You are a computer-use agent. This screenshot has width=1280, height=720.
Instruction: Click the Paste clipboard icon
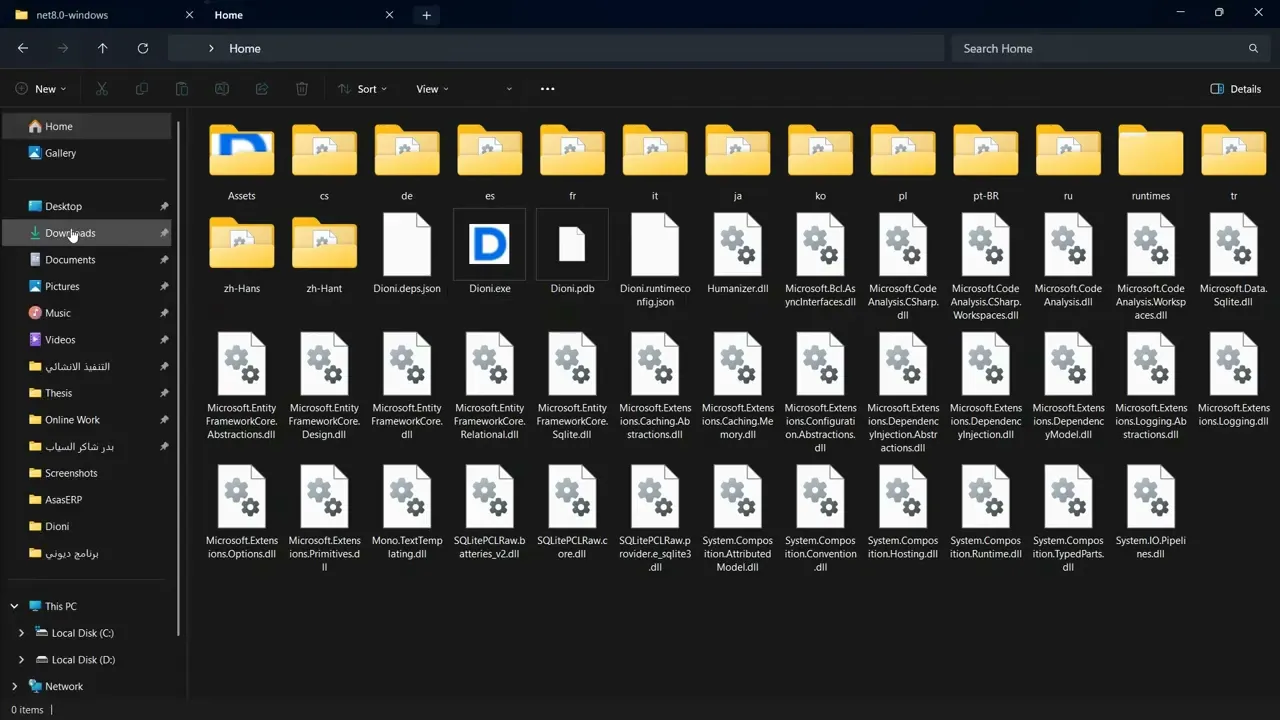182,89
